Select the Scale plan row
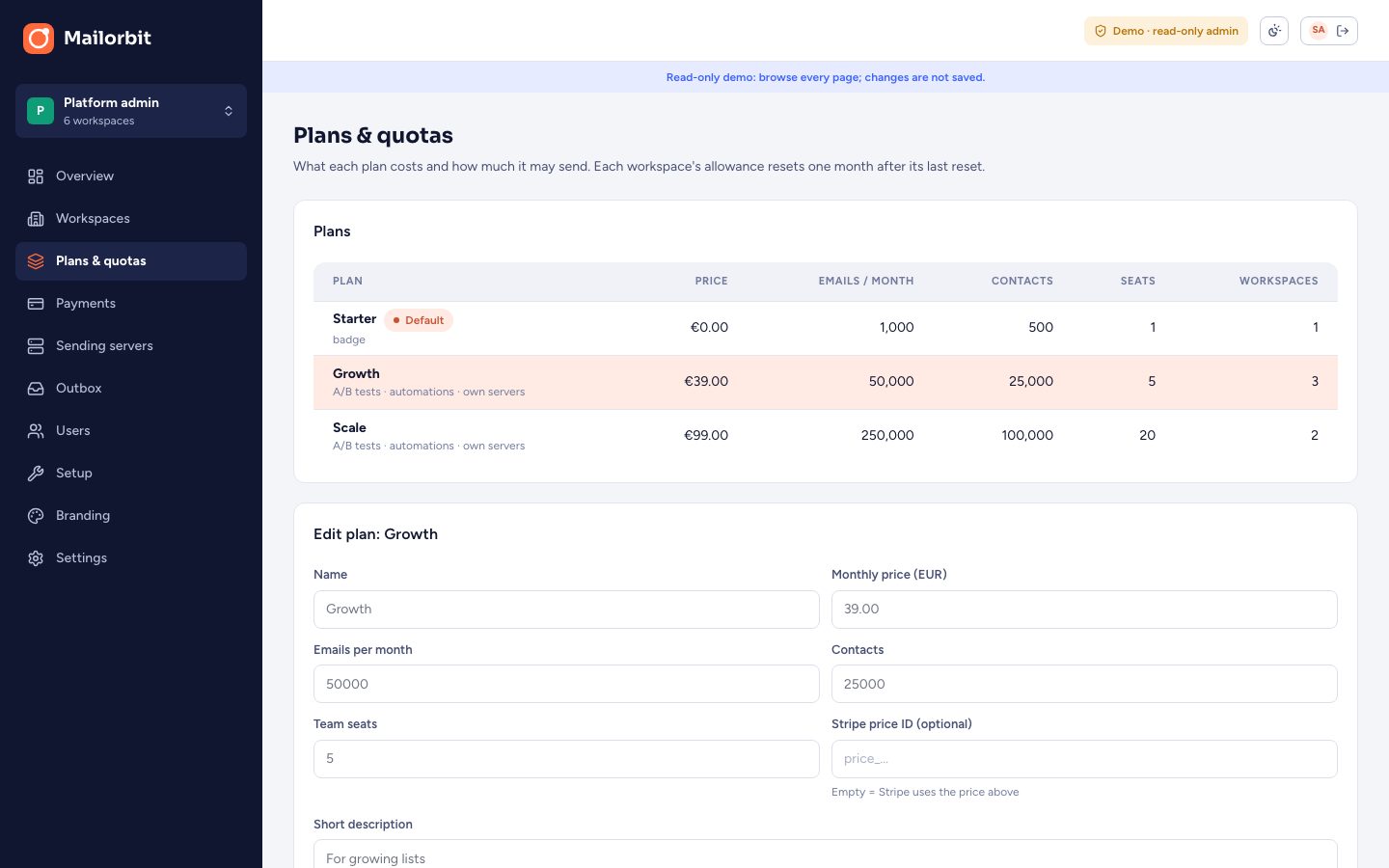1389x868 pixels. pos(826,437)
